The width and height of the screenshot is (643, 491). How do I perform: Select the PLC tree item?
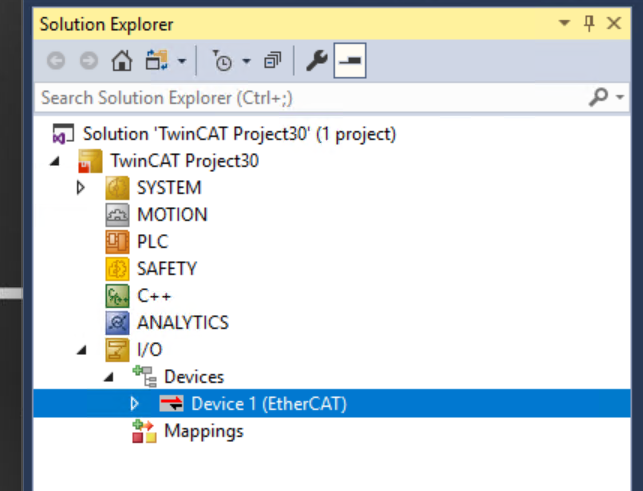pyautogui.click(x=153, y=242)
